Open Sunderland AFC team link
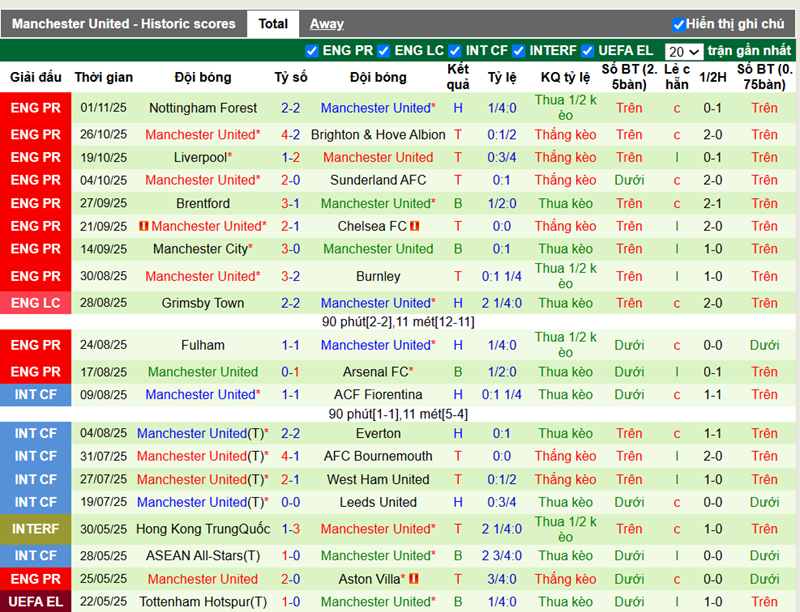Image resolution: width=800 pixels, height=612 pixels. (x=378, y=180)
